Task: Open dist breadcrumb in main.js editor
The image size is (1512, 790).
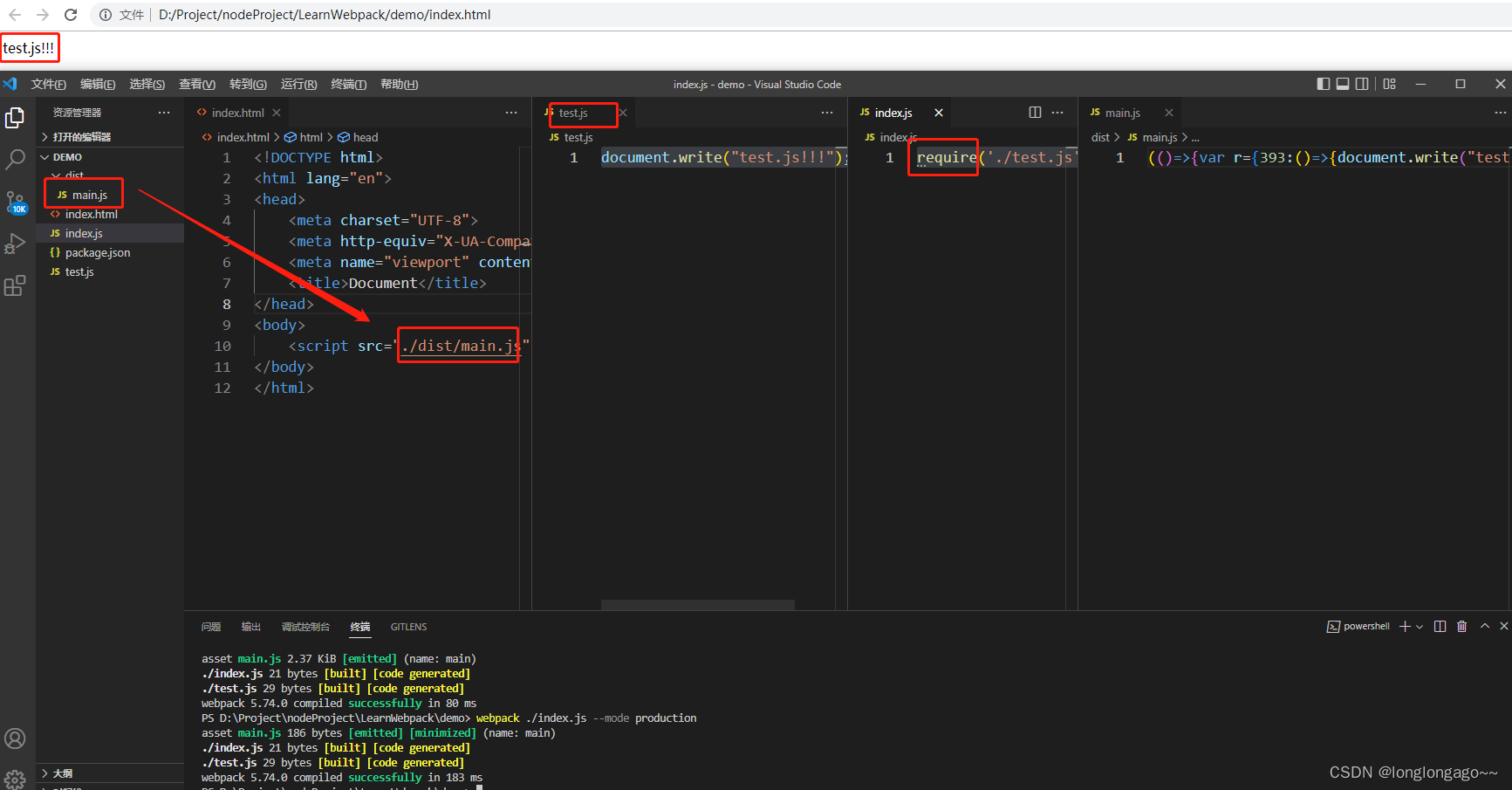Action: 1100,137
